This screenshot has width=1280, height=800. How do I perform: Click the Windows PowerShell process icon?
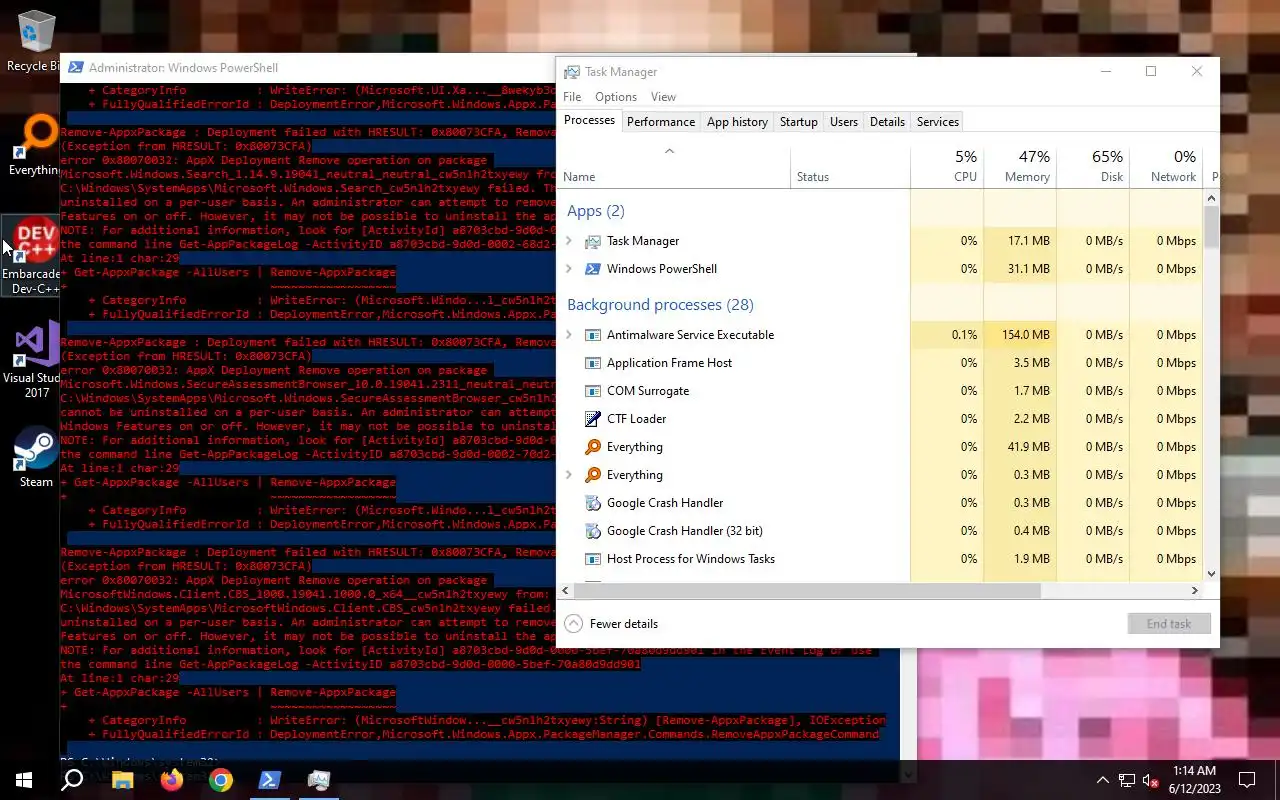pyautogui.click(x=592, y=269)
